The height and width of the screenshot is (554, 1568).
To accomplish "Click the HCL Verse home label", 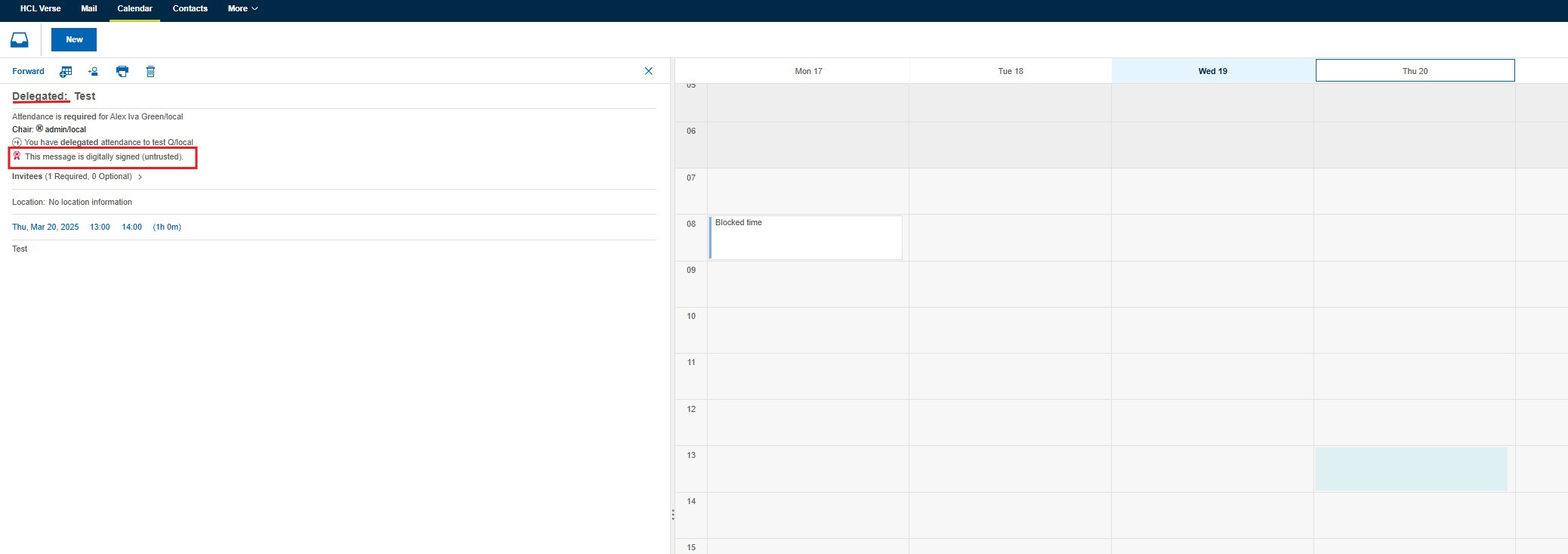I will pyautogui.click(x=41, y=9).
